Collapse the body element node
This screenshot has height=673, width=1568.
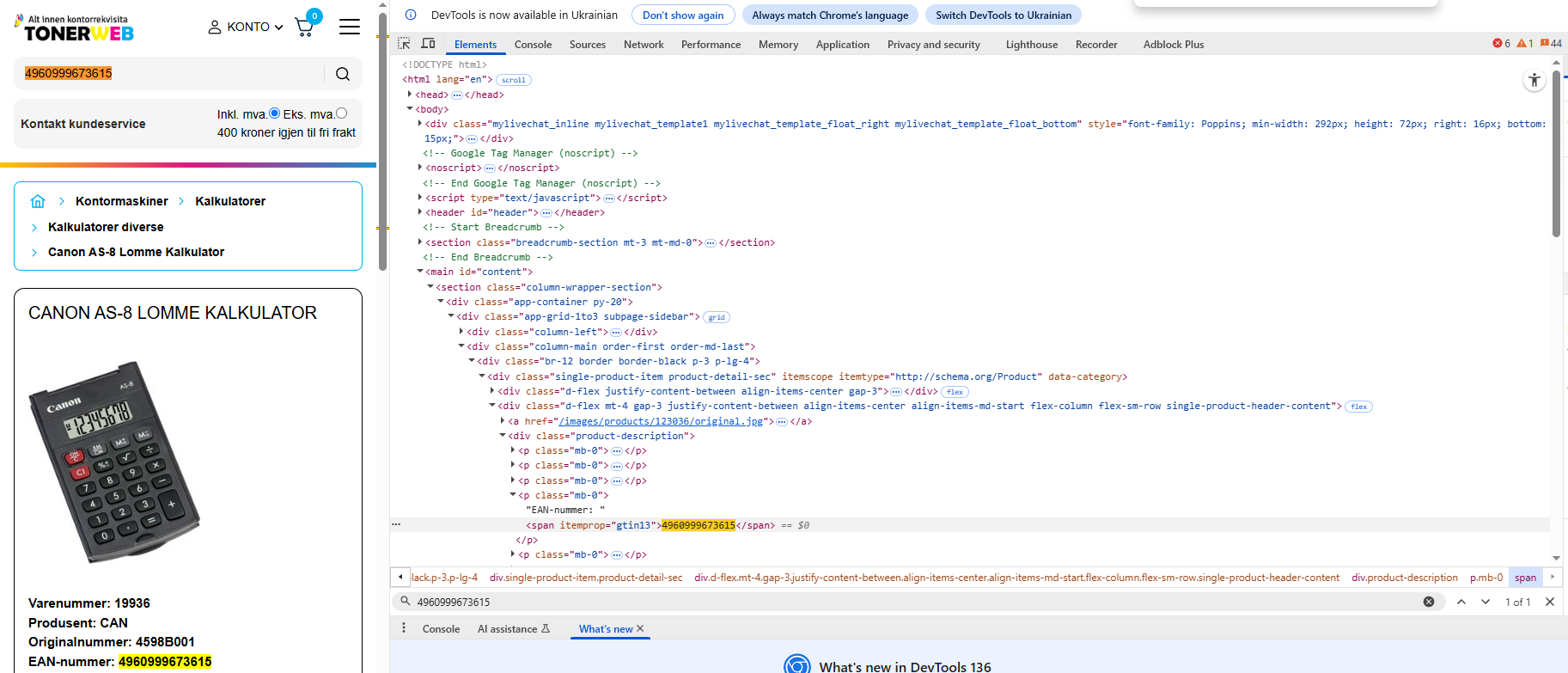[410, 109]
